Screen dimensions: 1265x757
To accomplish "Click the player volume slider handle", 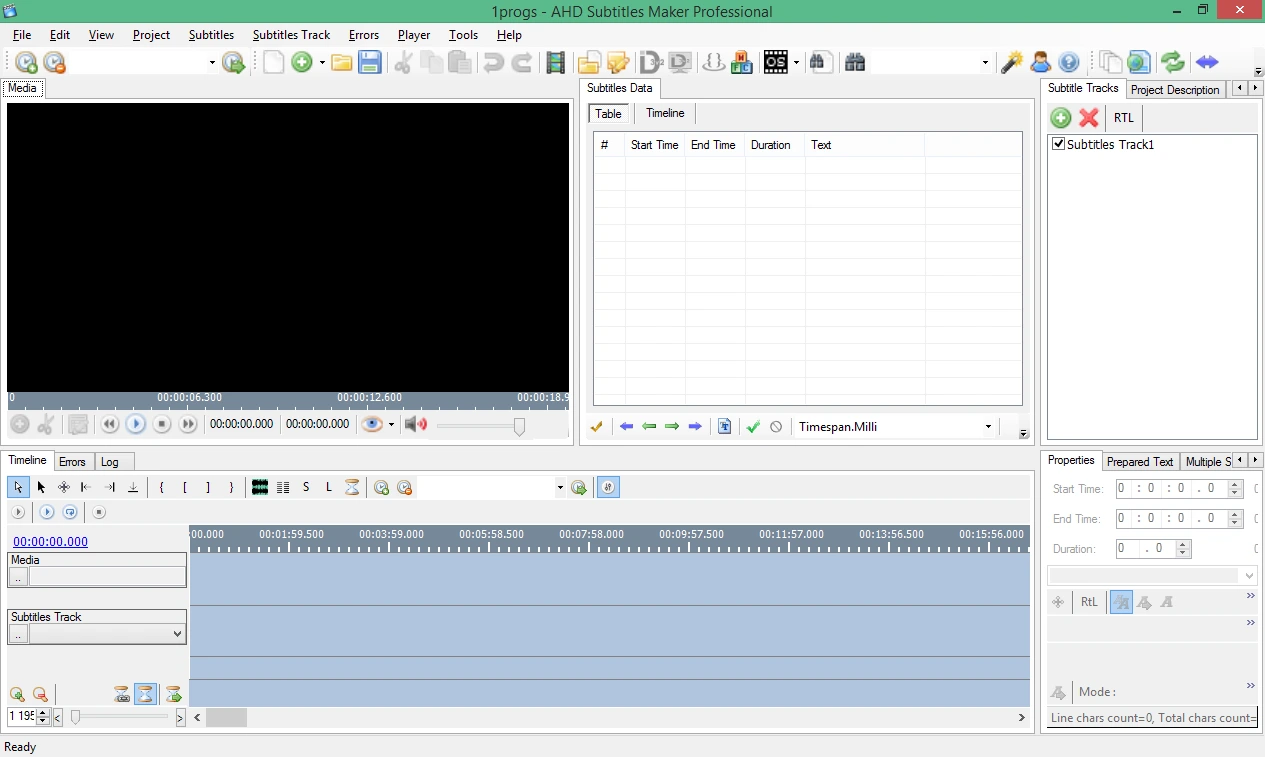I will (519, 426).
